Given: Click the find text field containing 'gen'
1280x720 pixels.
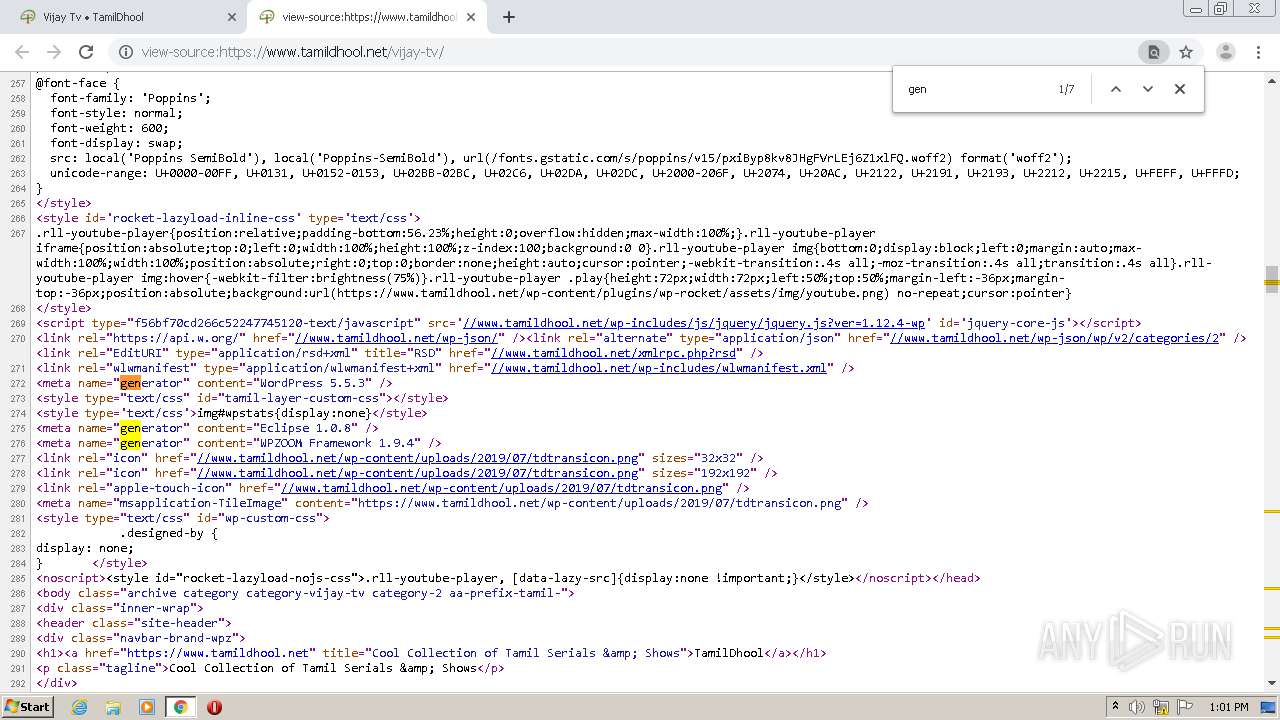Looking at the screenshot, I should 975,89.
